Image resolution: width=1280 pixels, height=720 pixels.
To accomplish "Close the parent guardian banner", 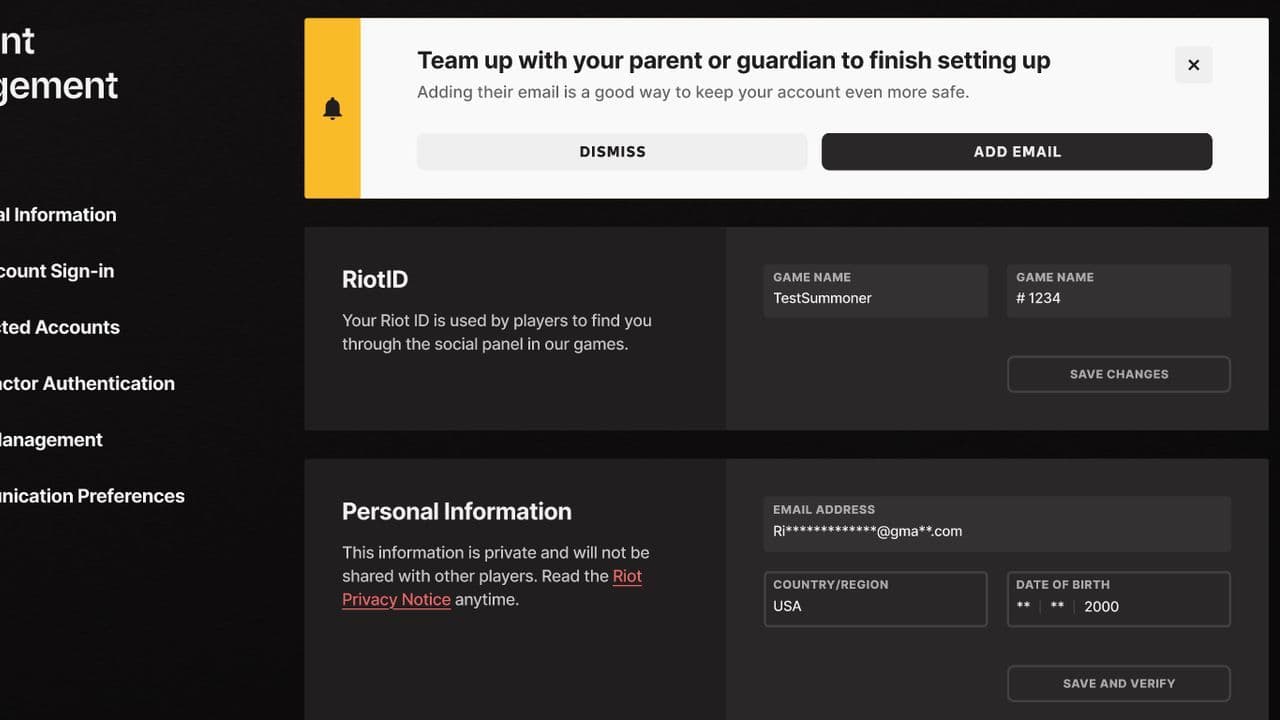I will point(1193,65).
